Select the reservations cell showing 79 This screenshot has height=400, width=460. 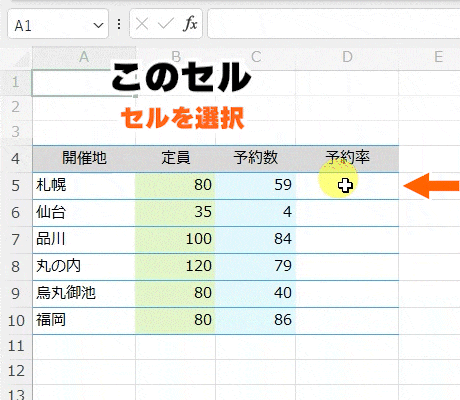tap(255, 267)
